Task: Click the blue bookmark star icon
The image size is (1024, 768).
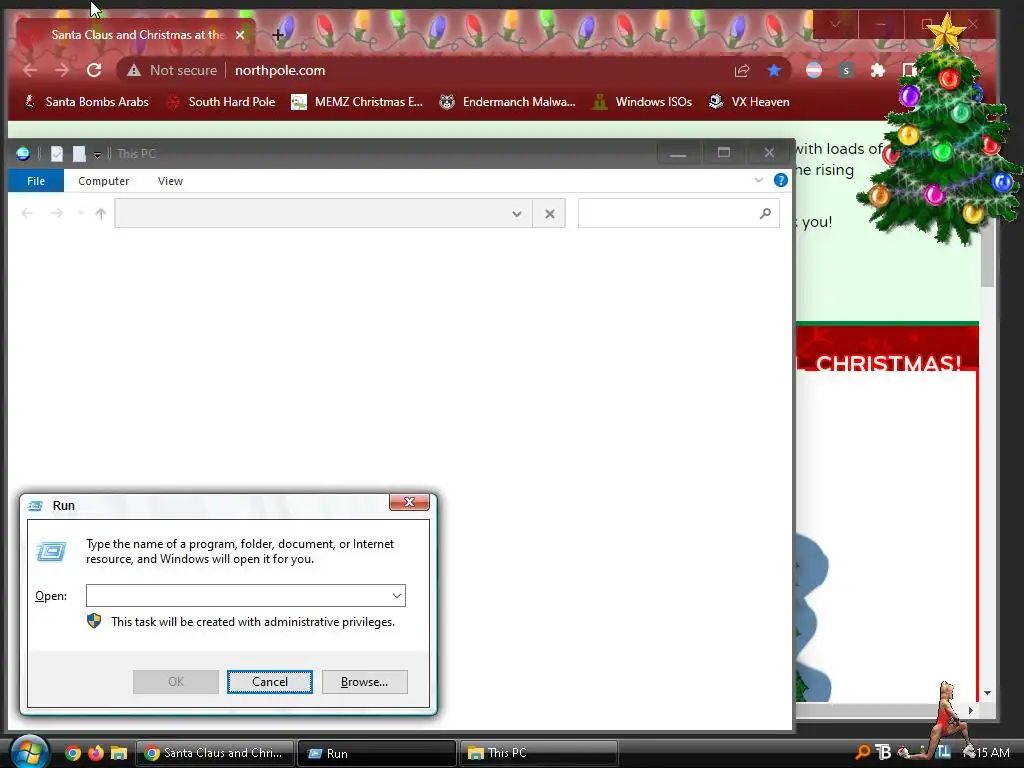Action: click(x=774, y=70)
